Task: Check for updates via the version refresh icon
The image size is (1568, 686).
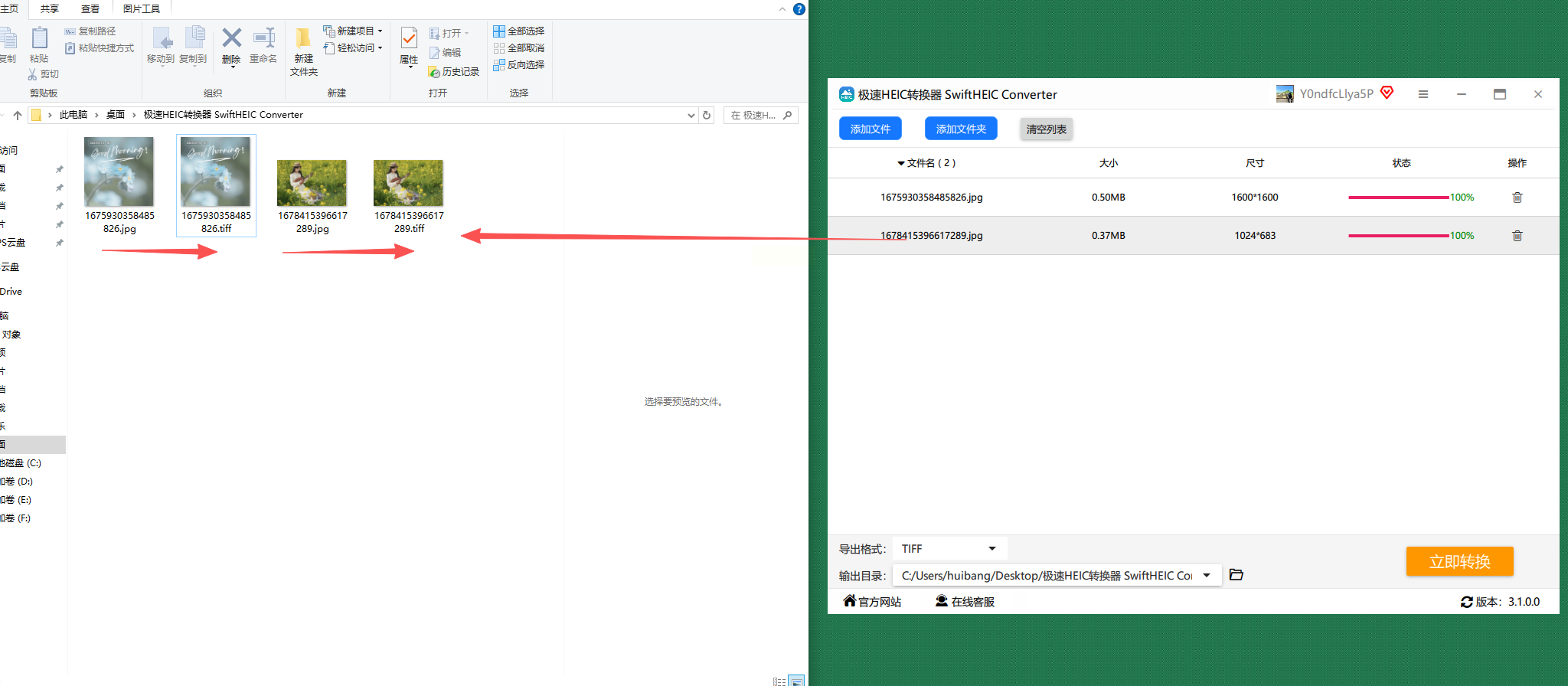Action: click(1466, 602)
